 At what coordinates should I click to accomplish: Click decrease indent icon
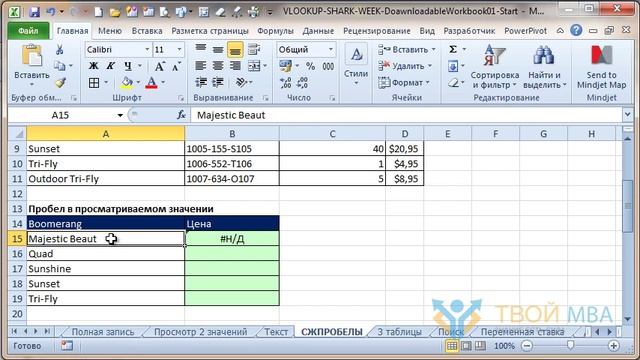click(201, 82)
